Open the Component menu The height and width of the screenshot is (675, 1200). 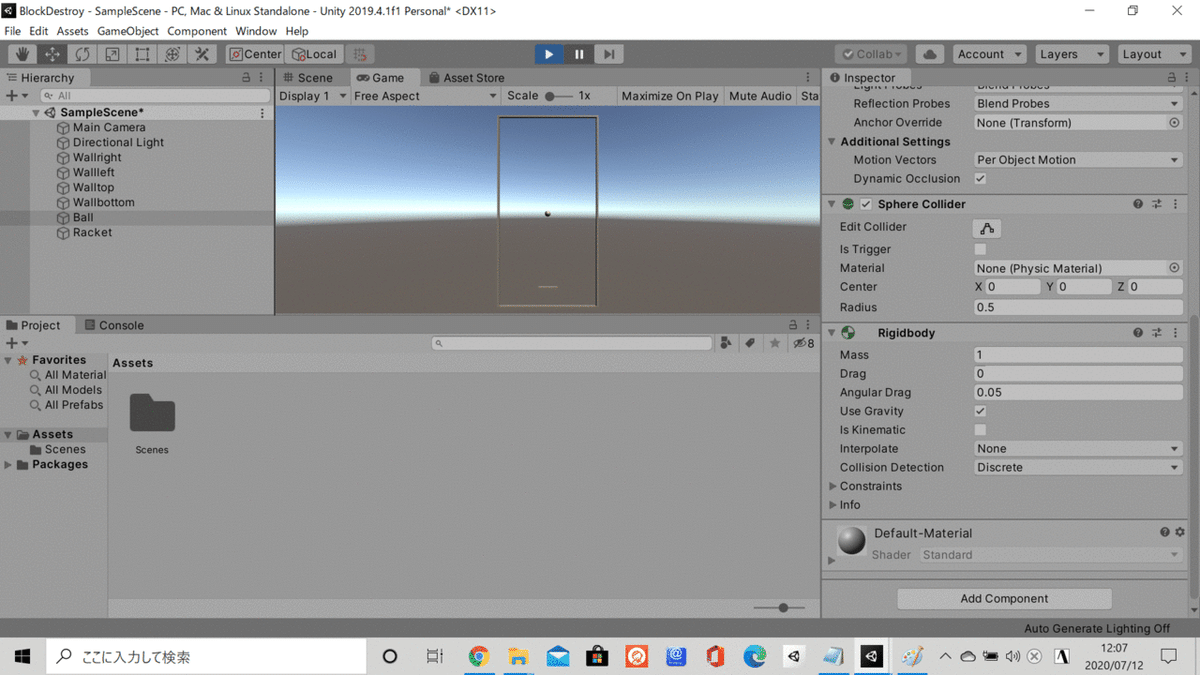[197, 31]
